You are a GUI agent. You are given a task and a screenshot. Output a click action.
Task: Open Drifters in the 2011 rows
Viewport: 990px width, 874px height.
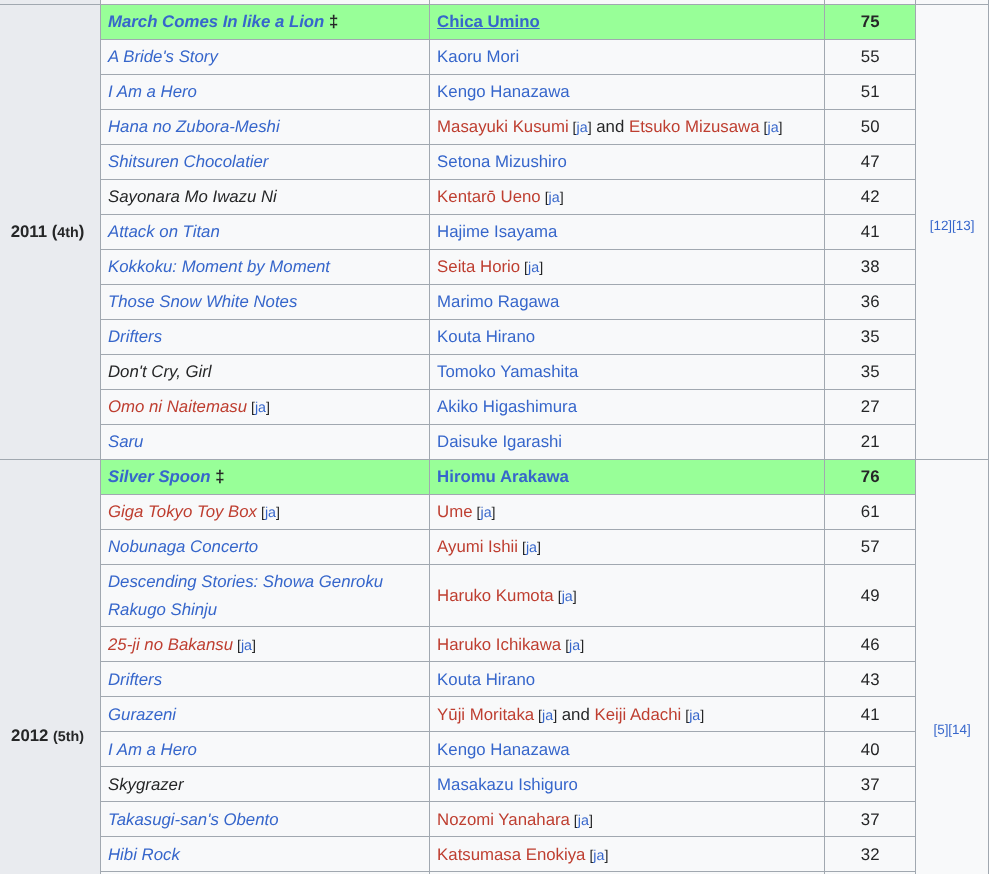[134, 337]
